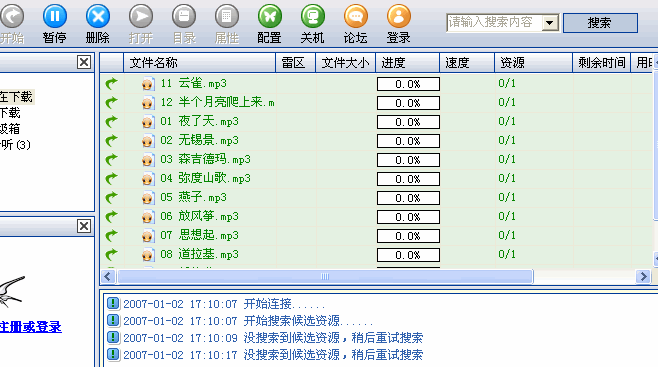Click the 关机 shutdown toolbar icon
658x367 pixels.
[x=313, y=17]
